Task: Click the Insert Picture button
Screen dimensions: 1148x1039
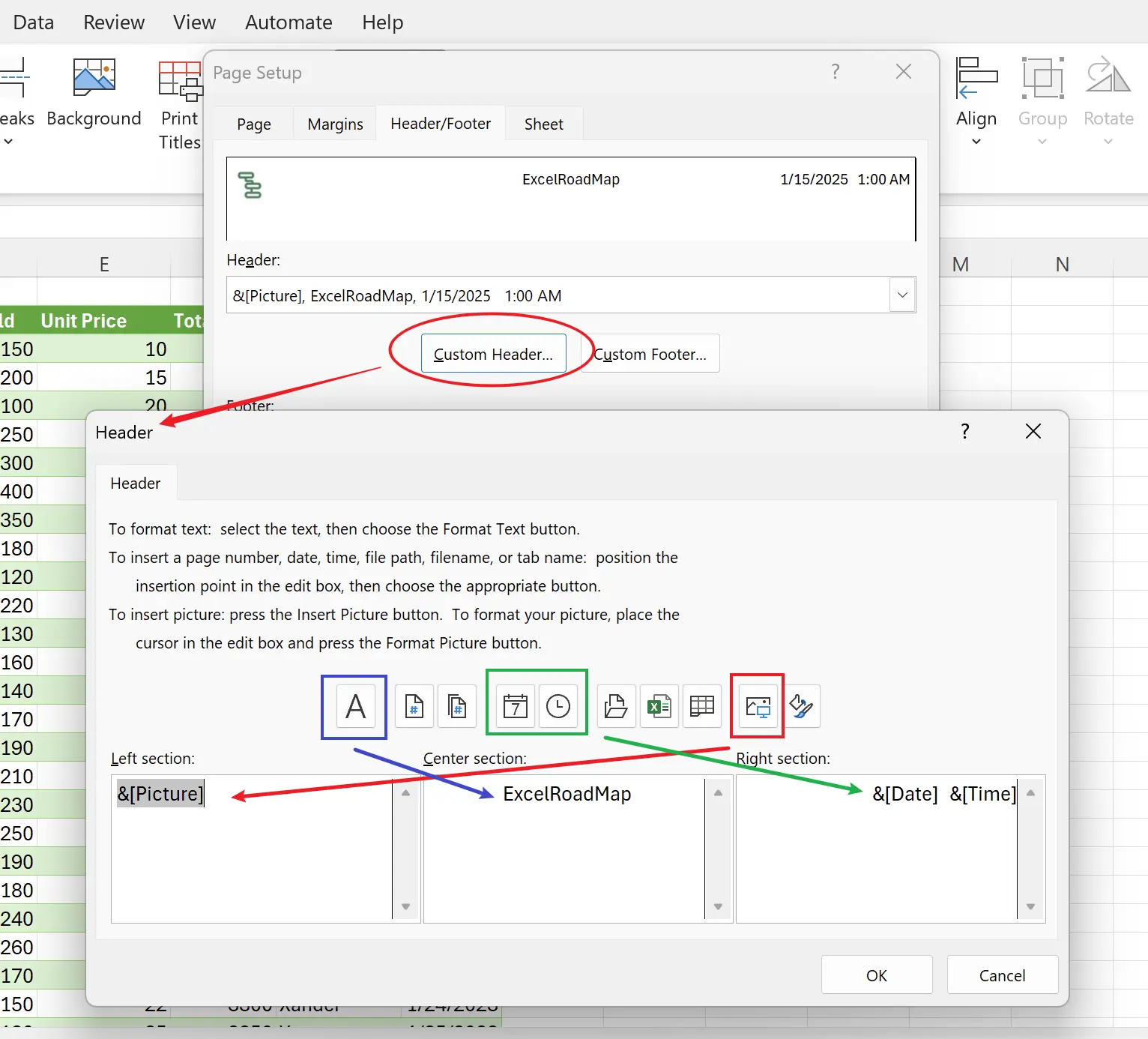Action: pos(757,705)
